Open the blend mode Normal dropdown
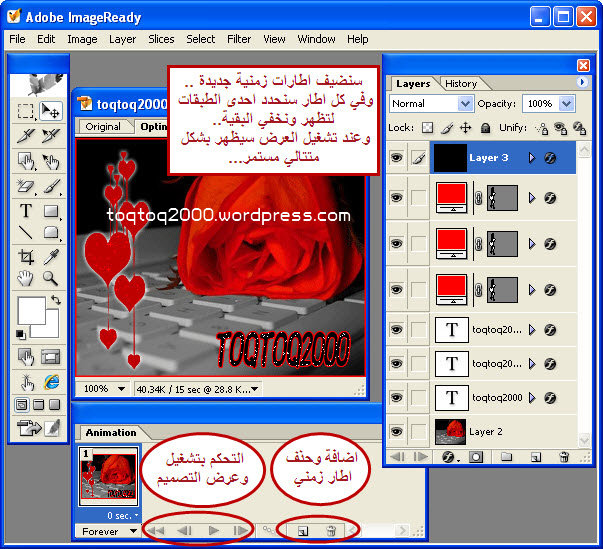The width and height of the screenshot is (603, 549). (x=464, y=103)
